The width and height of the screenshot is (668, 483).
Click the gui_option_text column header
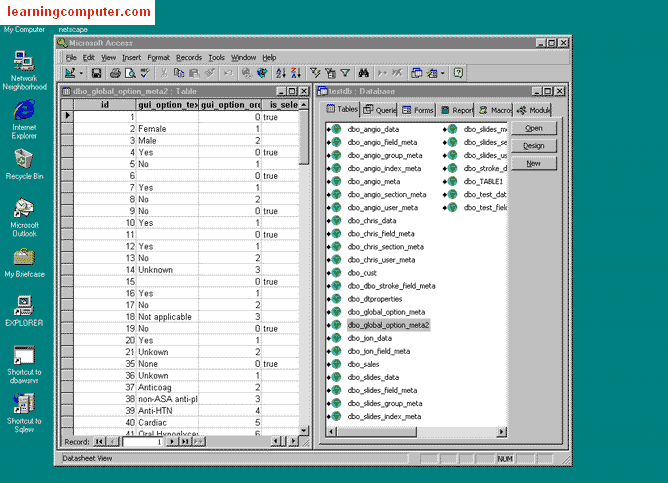tap(167, 104)
